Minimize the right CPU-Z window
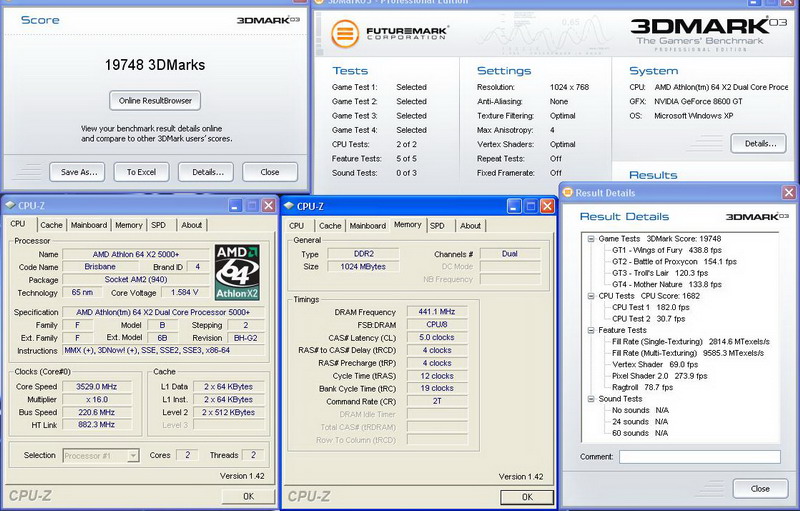 coord(514,206)
